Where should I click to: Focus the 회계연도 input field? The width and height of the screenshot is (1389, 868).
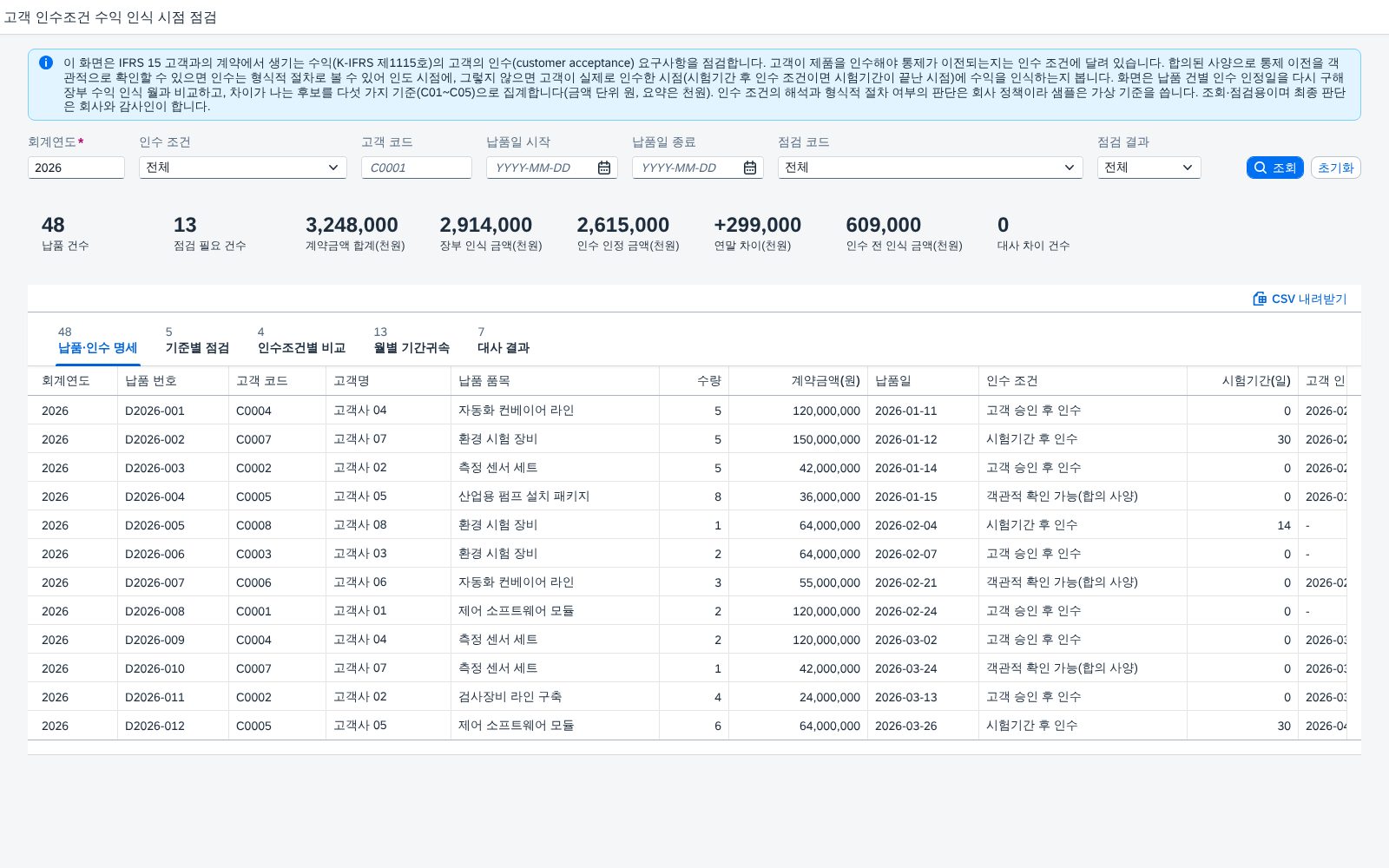(x=76, y=168)
